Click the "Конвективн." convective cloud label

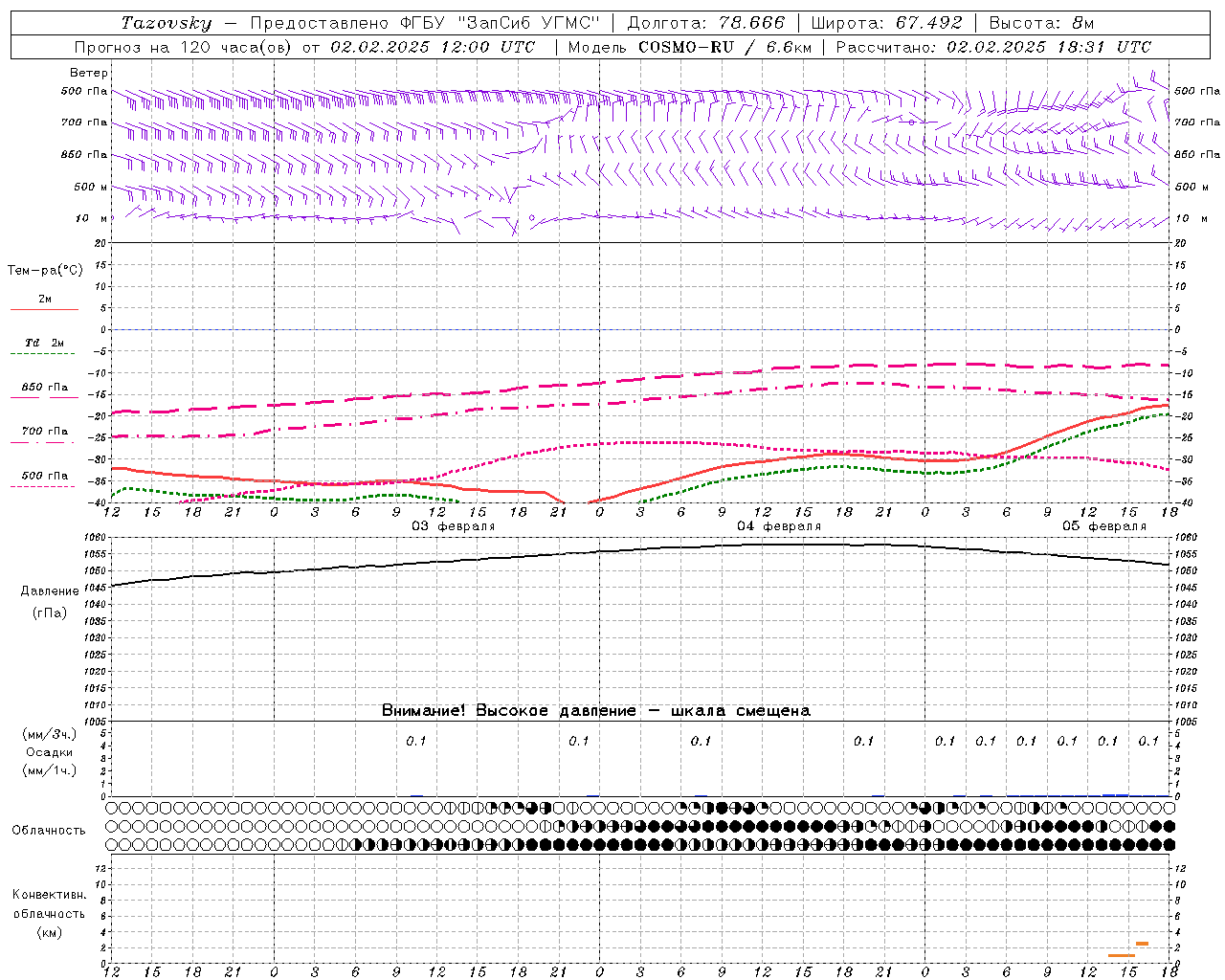tap(50, 895)
